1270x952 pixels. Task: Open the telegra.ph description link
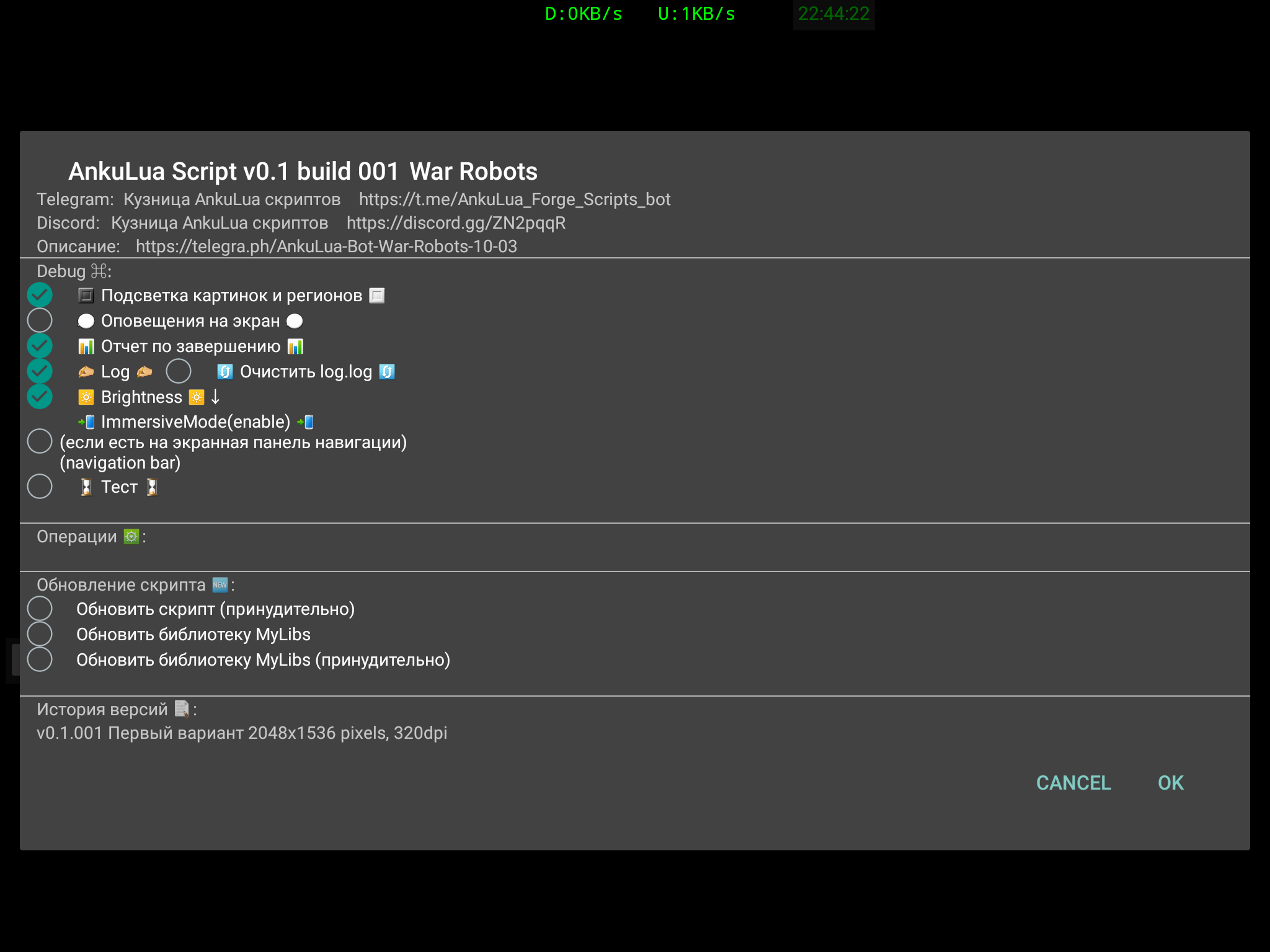[326, 247]
